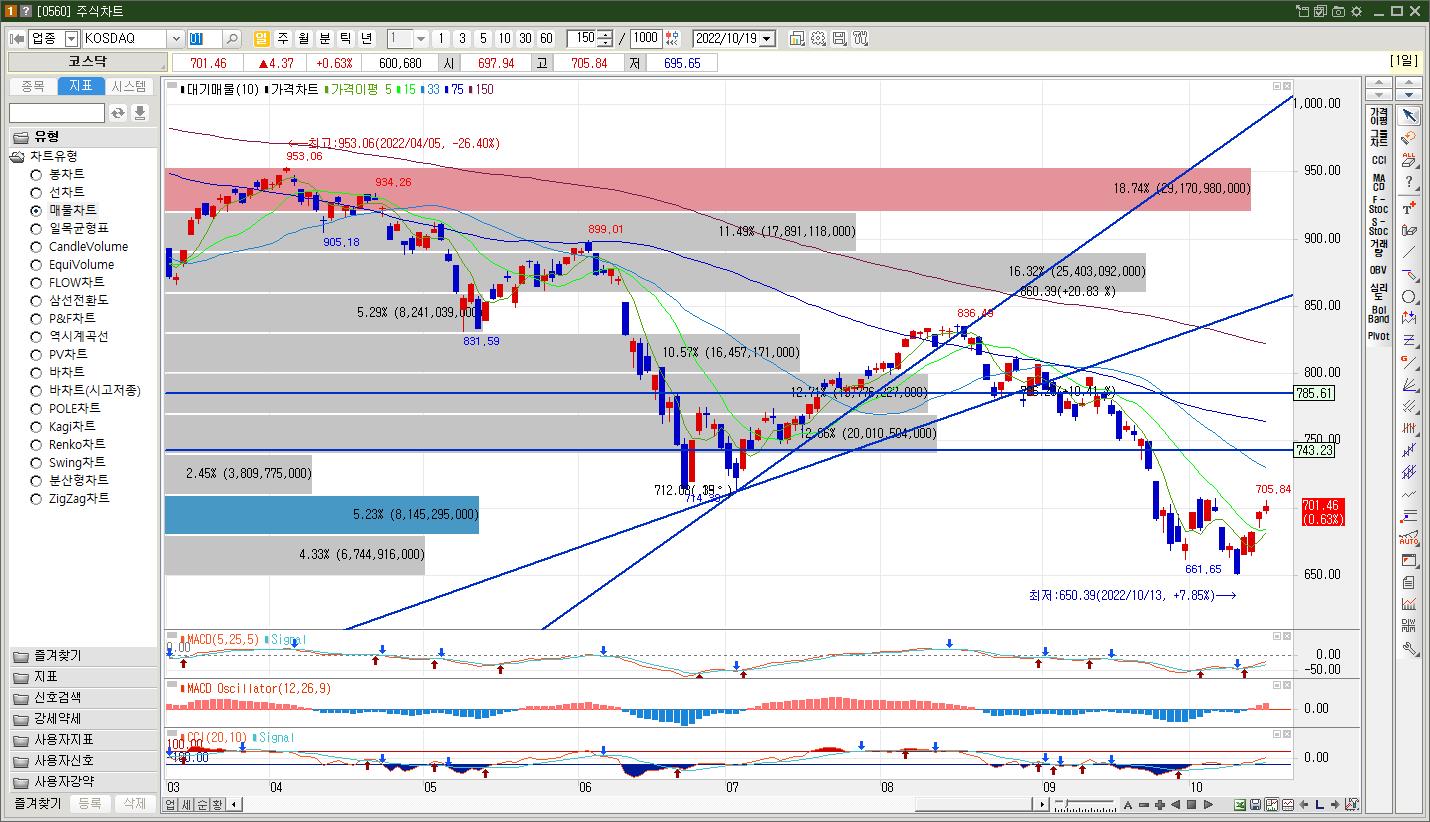Click the OBV indicator shortcut button
This screenshot has height=822, width=1430.
[1379, 270]
